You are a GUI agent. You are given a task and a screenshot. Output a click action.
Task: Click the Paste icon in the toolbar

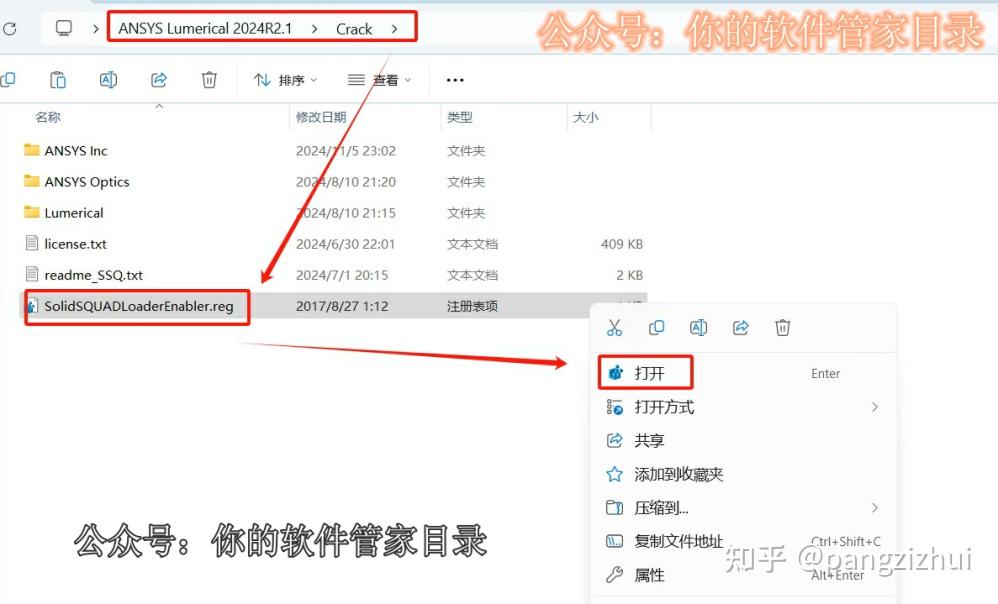[x=57, y=79]
